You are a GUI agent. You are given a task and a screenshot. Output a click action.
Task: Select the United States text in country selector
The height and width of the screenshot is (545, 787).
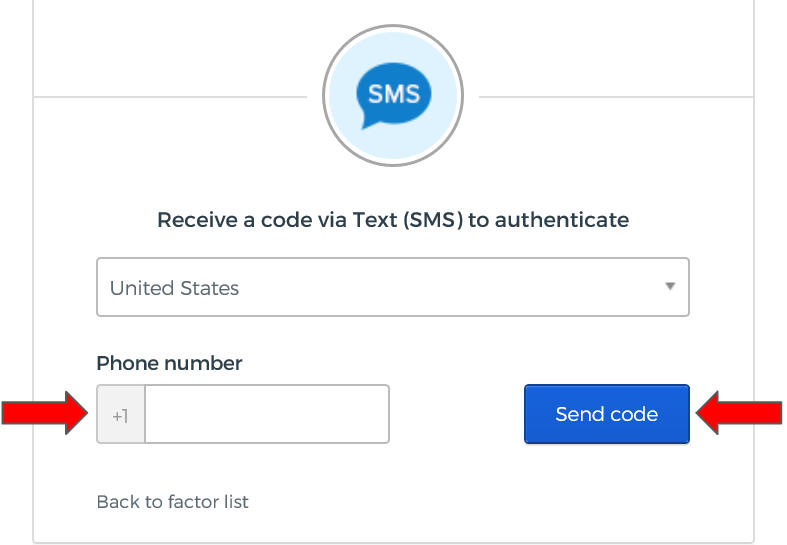174,288
